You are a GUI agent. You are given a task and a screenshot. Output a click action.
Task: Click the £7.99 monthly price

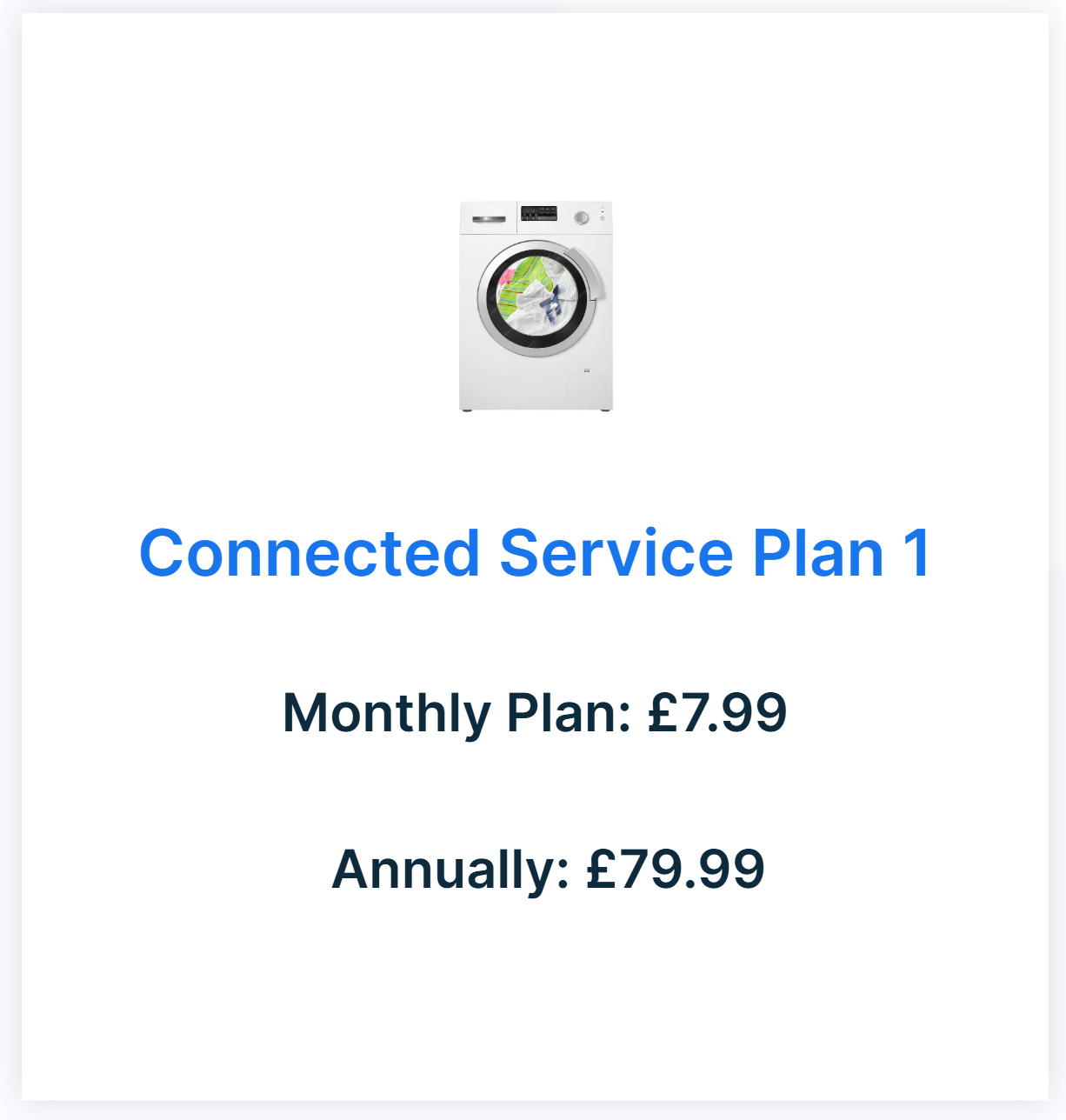coord(717,713)
